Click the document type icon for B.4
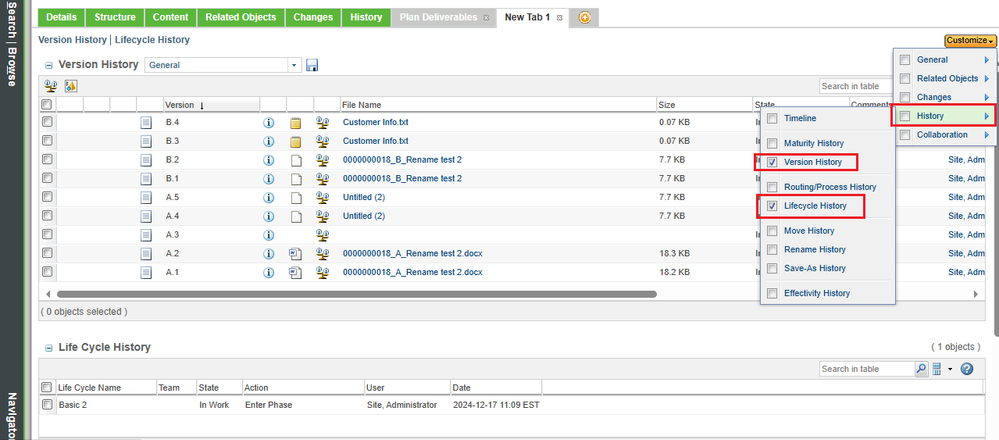The width and height of the screenshot is (999, 440). tap(146, 122)
